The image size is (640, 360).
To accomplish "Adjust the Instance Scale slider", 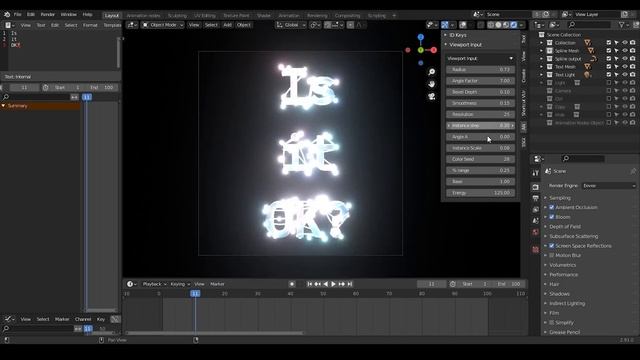I will [480, 148].
